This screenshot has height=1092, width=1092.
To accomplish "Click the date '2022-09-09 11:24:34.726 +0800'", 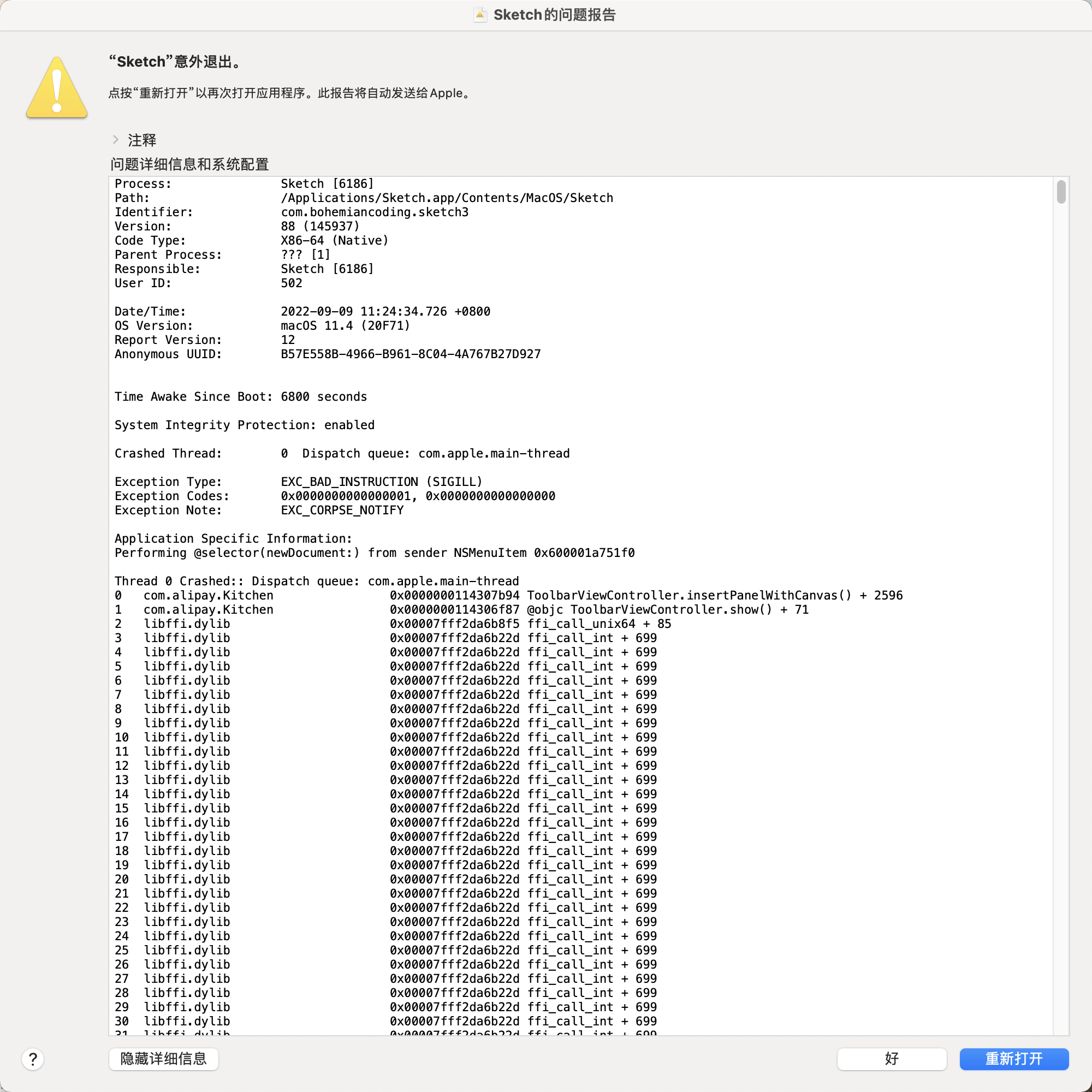I will (x=385, y=311).
